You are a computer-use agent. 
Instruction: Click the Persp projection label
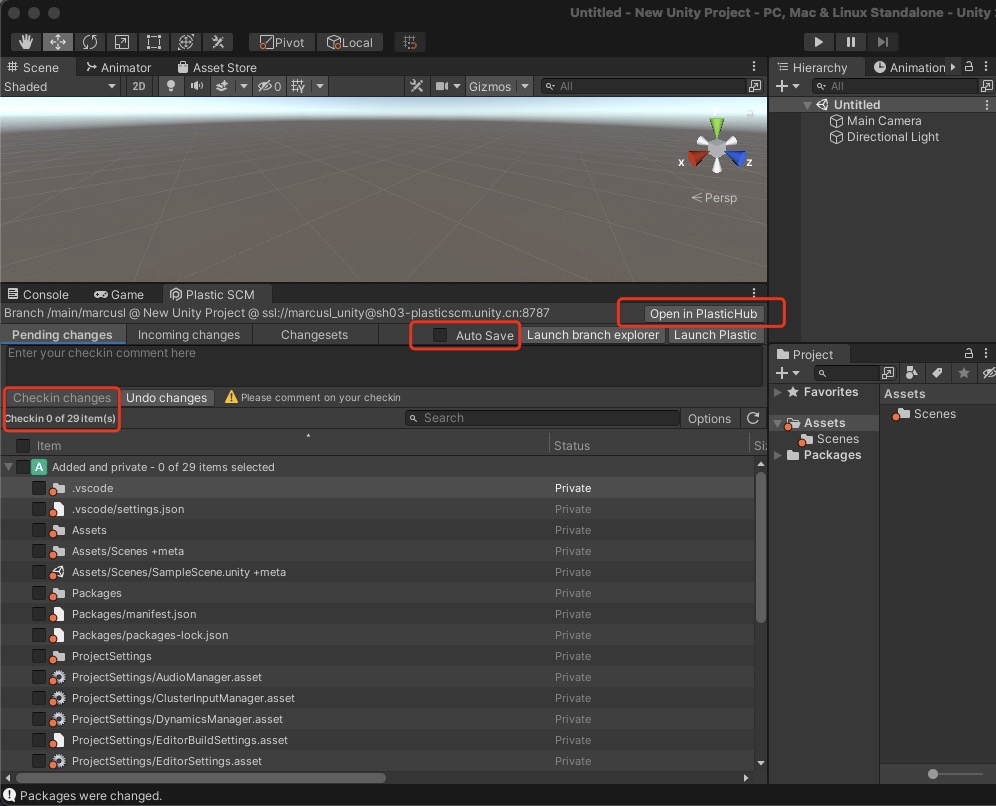click(715, 198)
